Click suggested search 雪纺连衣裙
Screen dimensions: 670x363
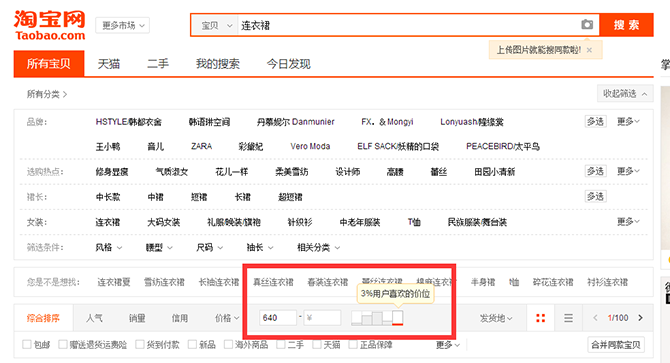(164, 282)
